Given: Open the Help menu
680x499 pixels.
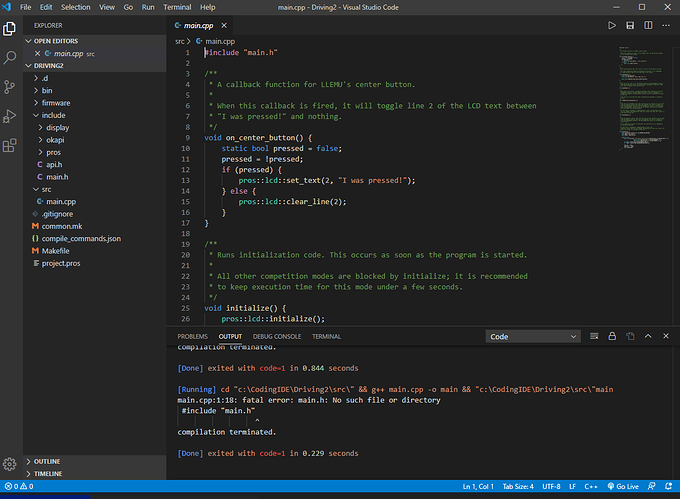Looking at the screenshot, I should (207, 7).
